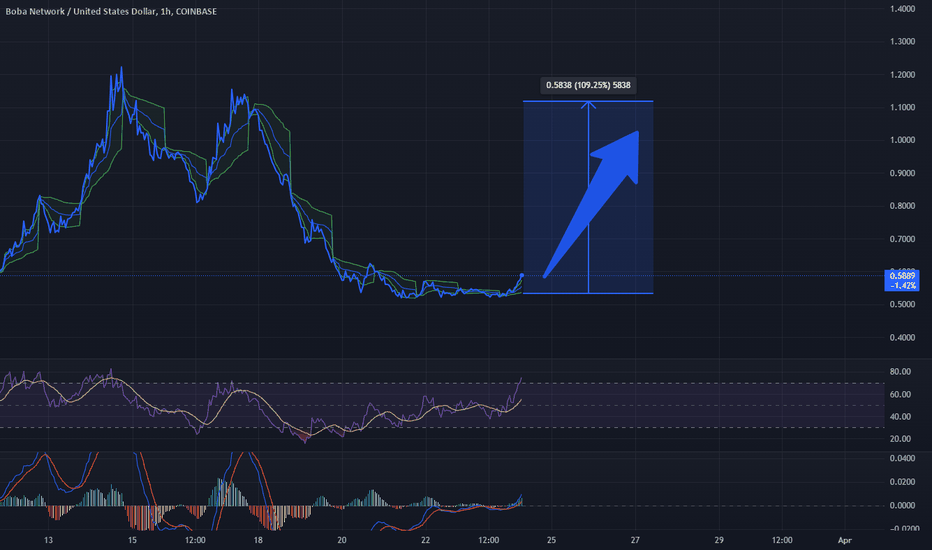Select the 0.8000 price axis label
The width and height of the screenshot is (932, 550).
902,206
